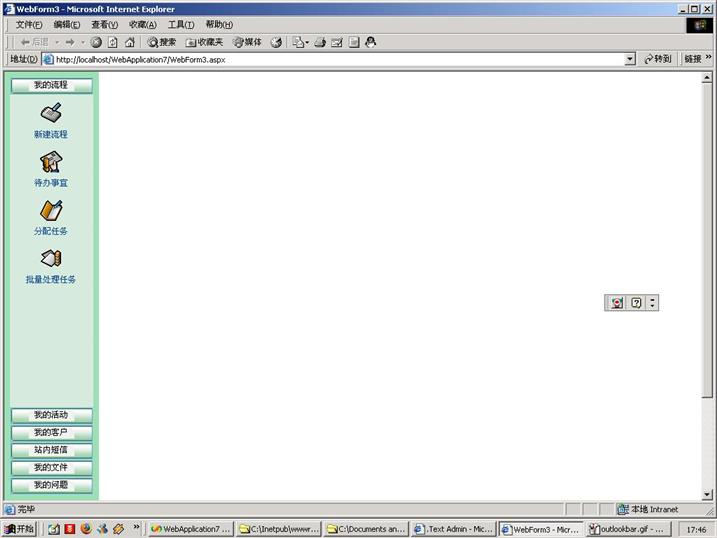Switch to .Text Admin taskbar window
The image size is (717, 538).
454,529
